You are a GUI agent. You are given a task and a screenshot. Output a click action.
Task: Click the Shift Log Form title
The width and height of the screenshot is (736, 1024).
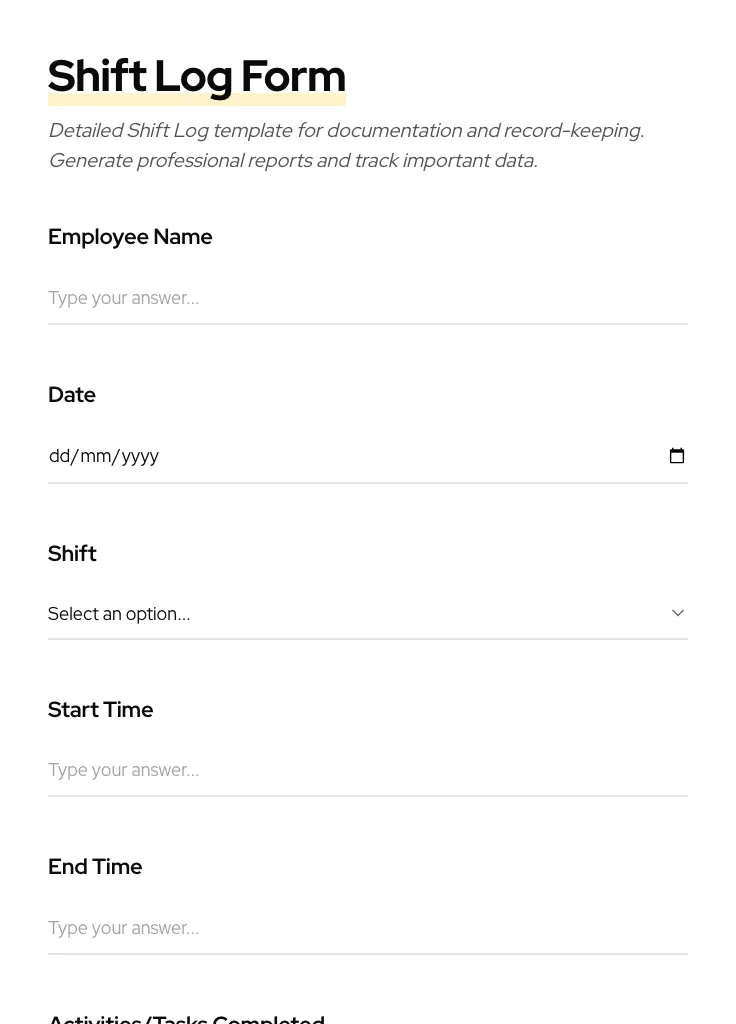(197, 76)
